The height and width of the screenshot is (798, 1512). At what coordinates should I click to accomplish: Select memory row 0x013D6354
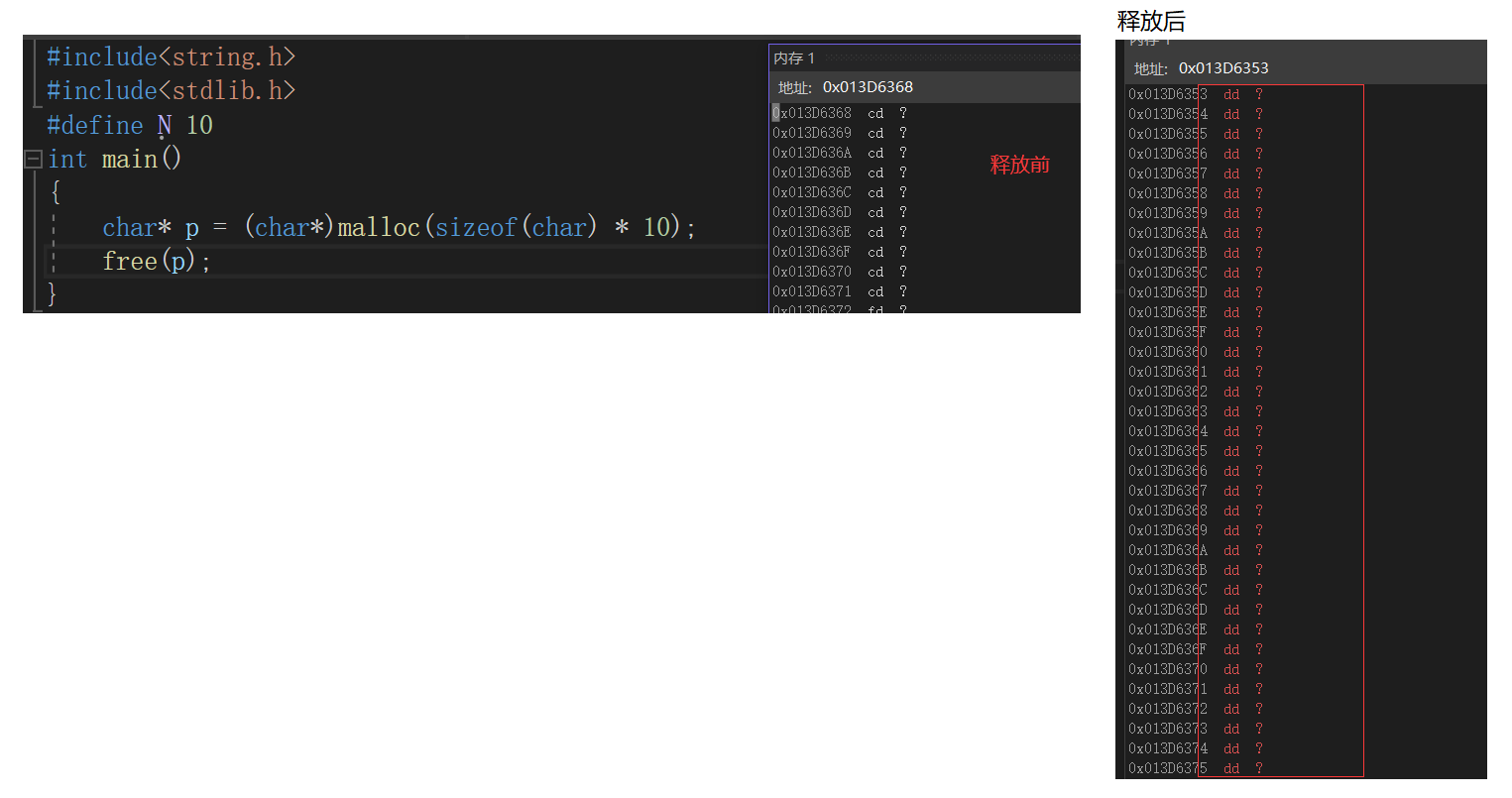click(x=1196, y=114)
